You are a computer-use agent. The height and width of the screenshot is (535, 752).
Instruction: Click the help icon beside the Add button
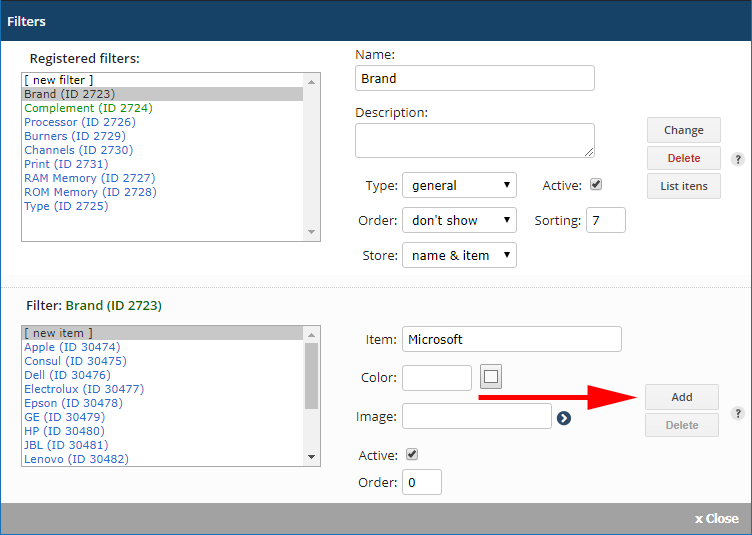click(x=738, y=413)
